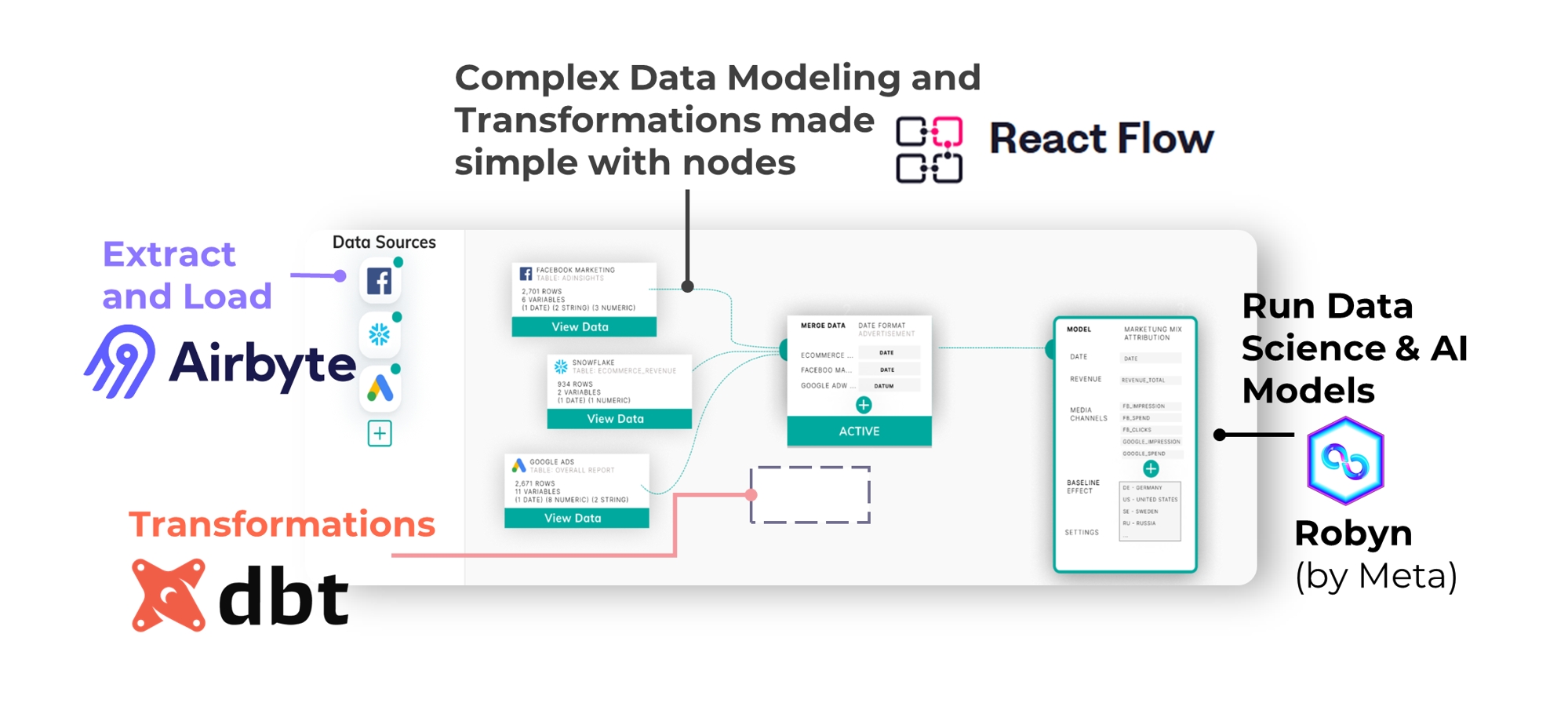
Task: Add a new data source with plus icon
Action: (380, 433)
